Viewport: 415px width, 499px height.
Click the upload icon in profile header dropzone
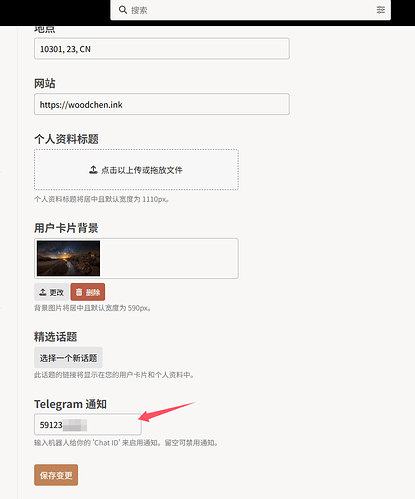click(93, 170)
